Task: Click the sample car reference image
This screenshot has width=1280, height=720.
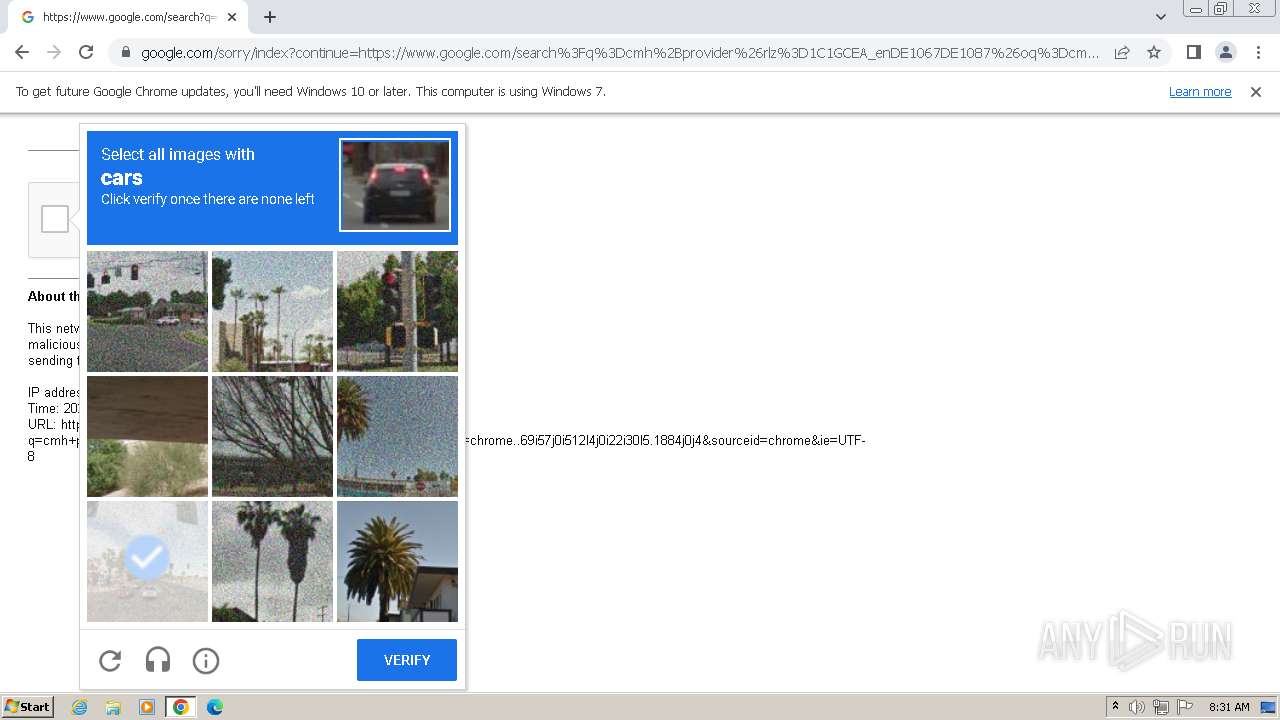Action: (395, 185)
